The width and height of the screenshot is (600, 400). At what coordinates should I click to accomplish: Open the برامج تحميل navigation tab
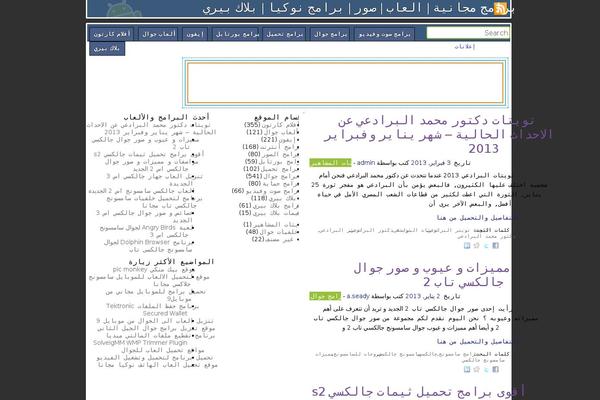(x=284, y=34)
